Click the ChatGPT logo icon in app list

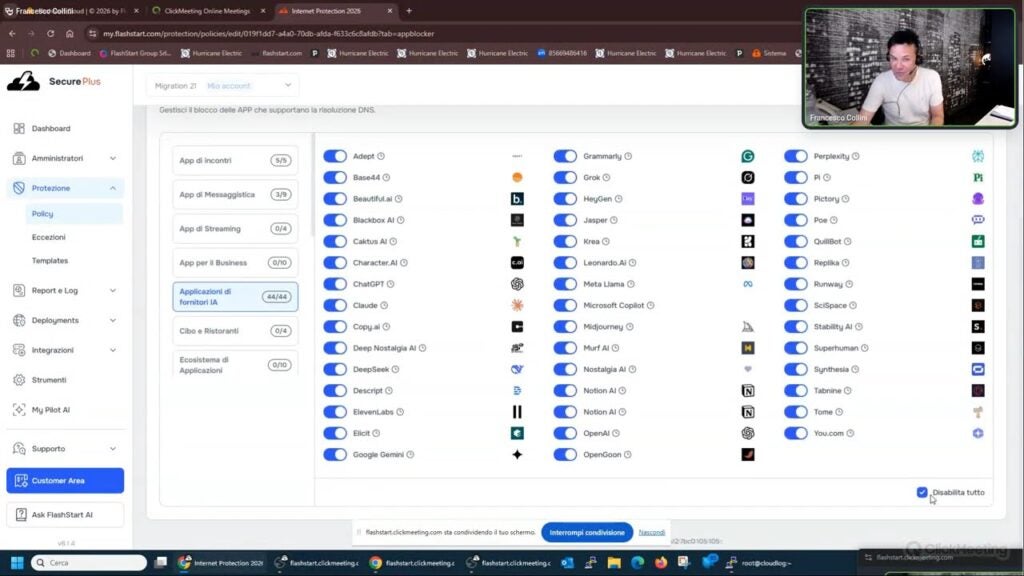tap(517, 284)
